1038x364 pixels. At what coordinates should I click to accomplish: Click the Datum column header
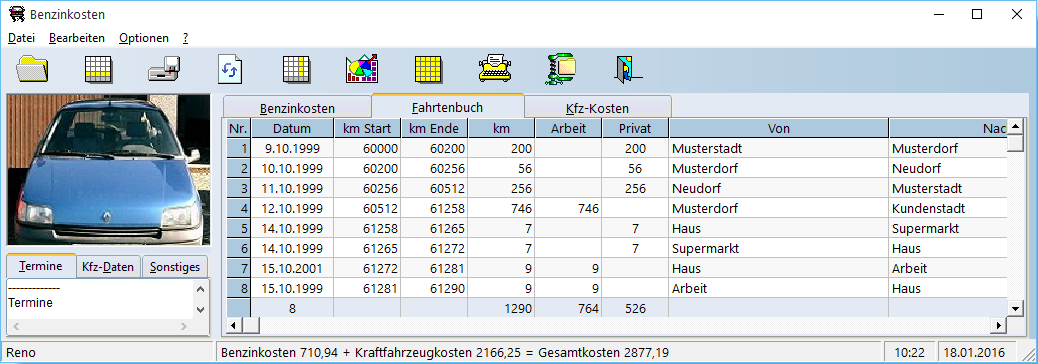[292, 128]
